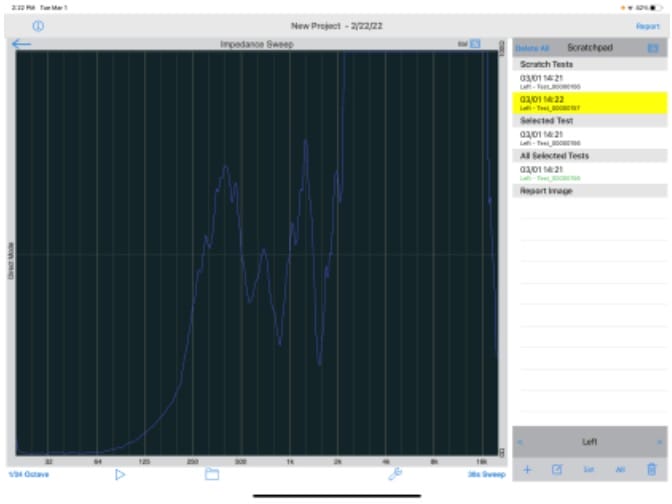Toggle the Scratchpad panel layout icon

(653, 47)
